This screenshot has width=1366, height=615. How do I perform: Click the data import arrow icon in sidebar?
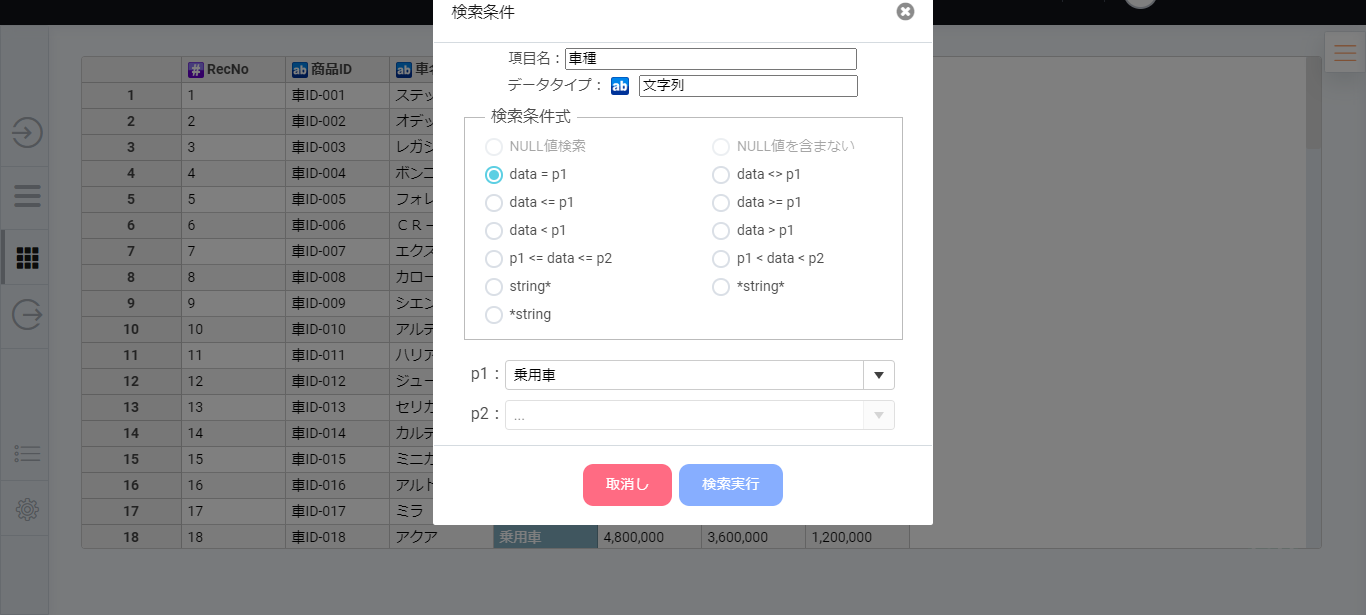point(25,133)
